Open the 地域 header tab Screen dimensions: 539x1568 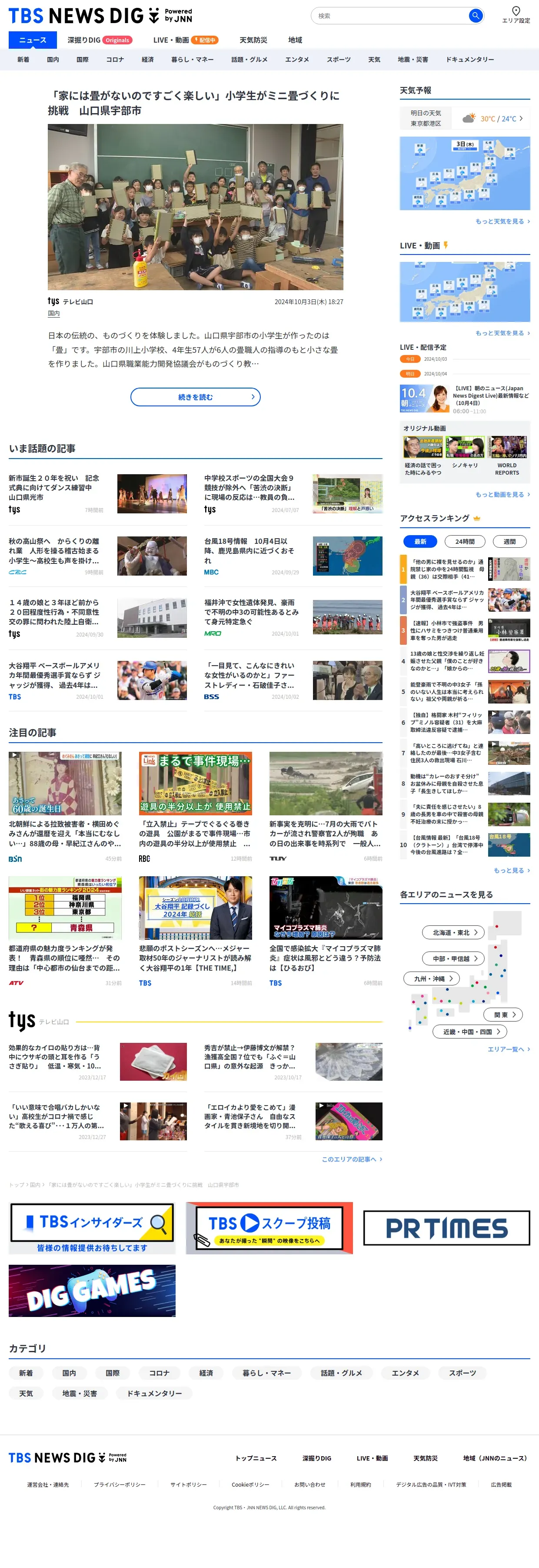click(x=295, y=40)
